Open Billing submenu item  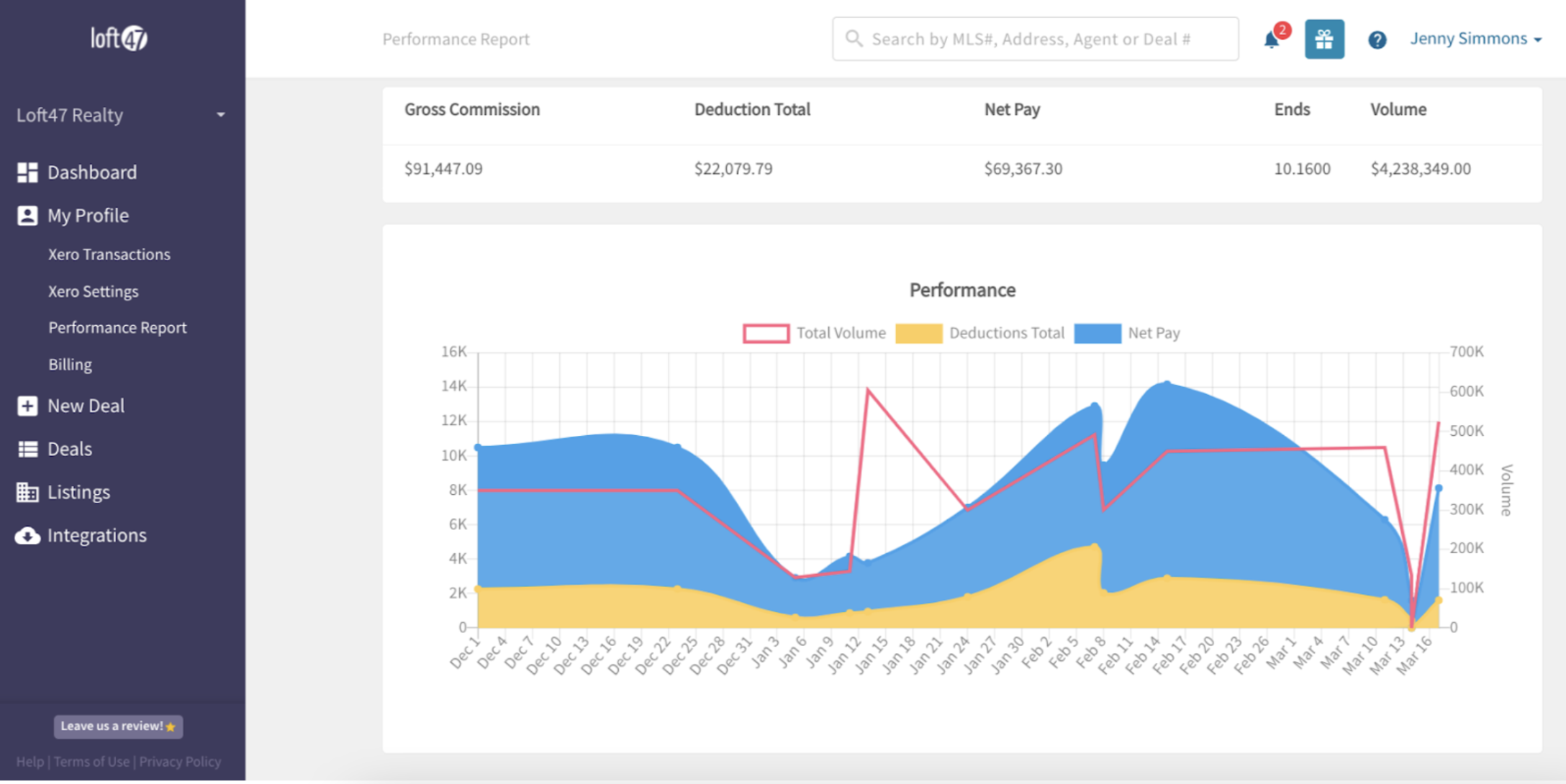[x=70, y=365]
